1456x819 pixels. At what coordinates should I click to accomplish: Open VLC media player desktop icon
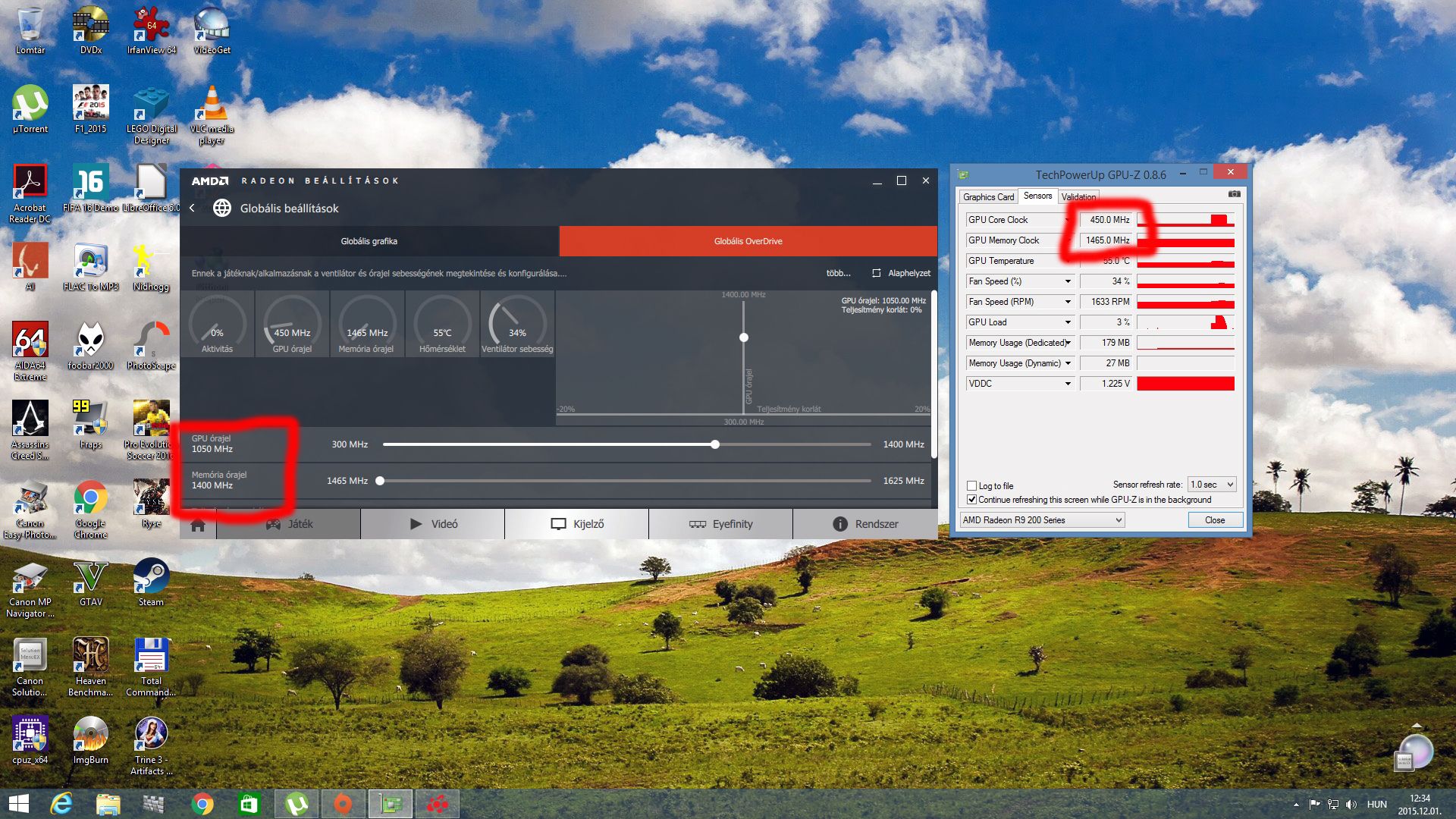212,115
